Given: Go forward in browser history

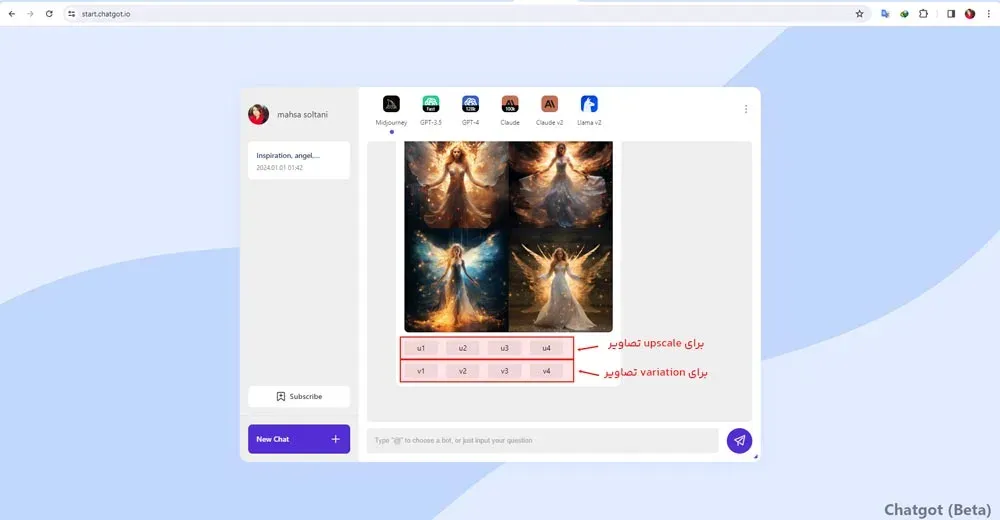Looking at the screenshot, I should (30, 13).
